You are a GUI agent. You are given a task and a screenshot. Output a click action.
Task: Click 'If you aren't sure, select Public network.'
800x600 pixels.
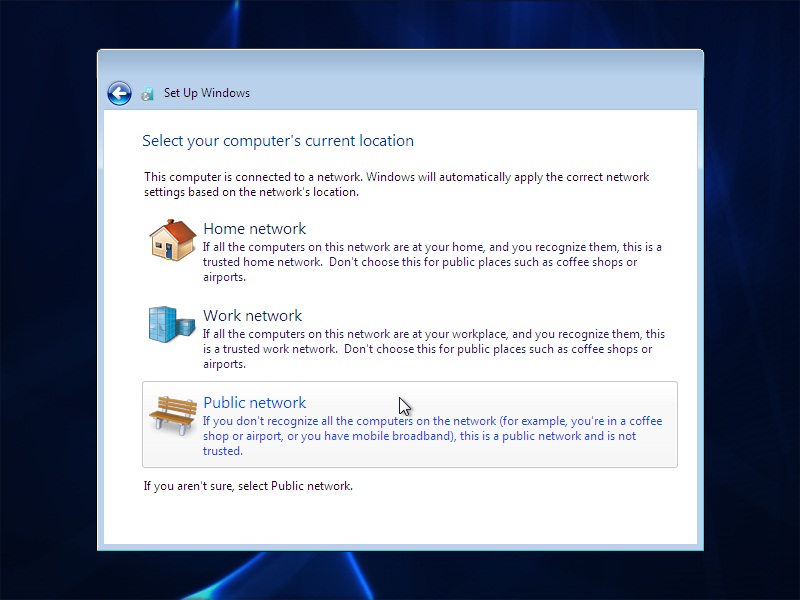(248, 486)
